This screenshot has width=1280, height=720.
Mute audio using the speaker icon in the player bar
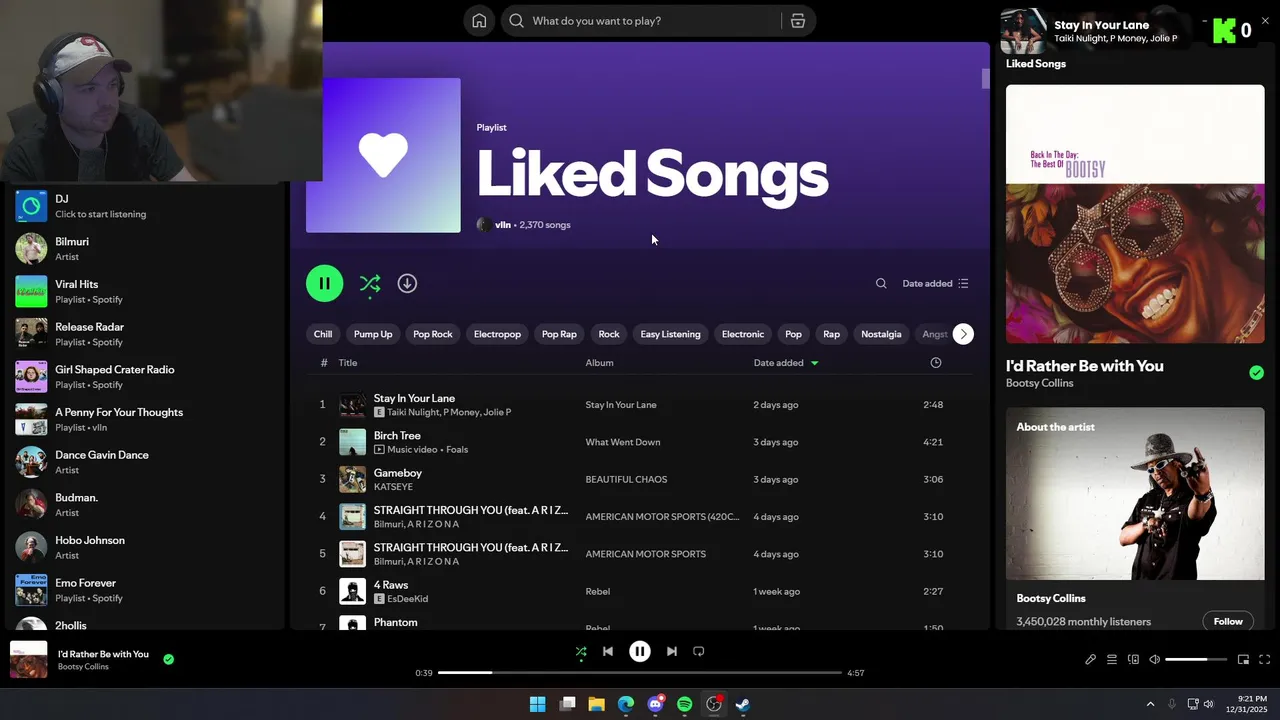pyautogui.click(x=1154, y=659)
